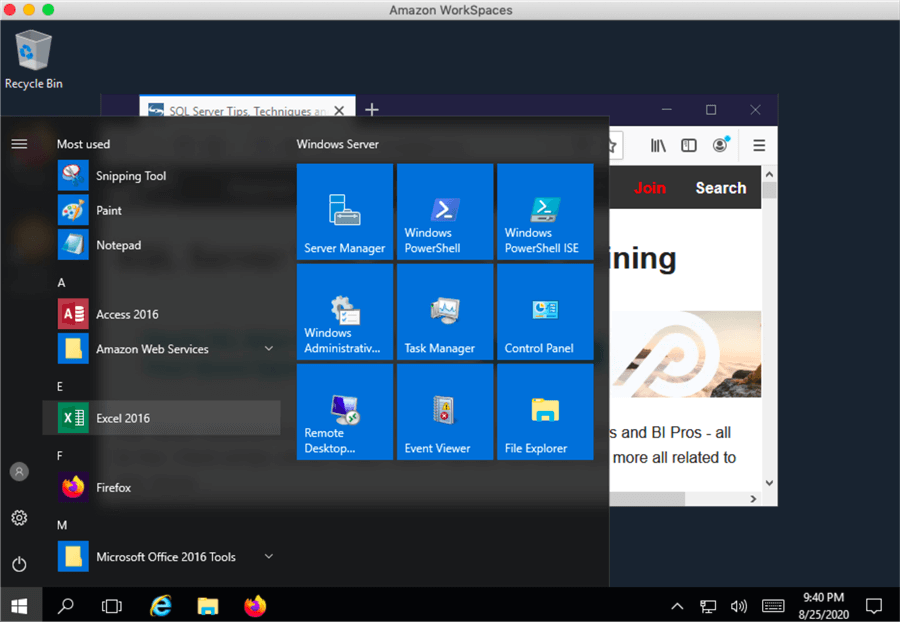The width and height of the screenshot is (900, 622).
Task: Click the Join link on the webpage
Action: click(649, 188)
